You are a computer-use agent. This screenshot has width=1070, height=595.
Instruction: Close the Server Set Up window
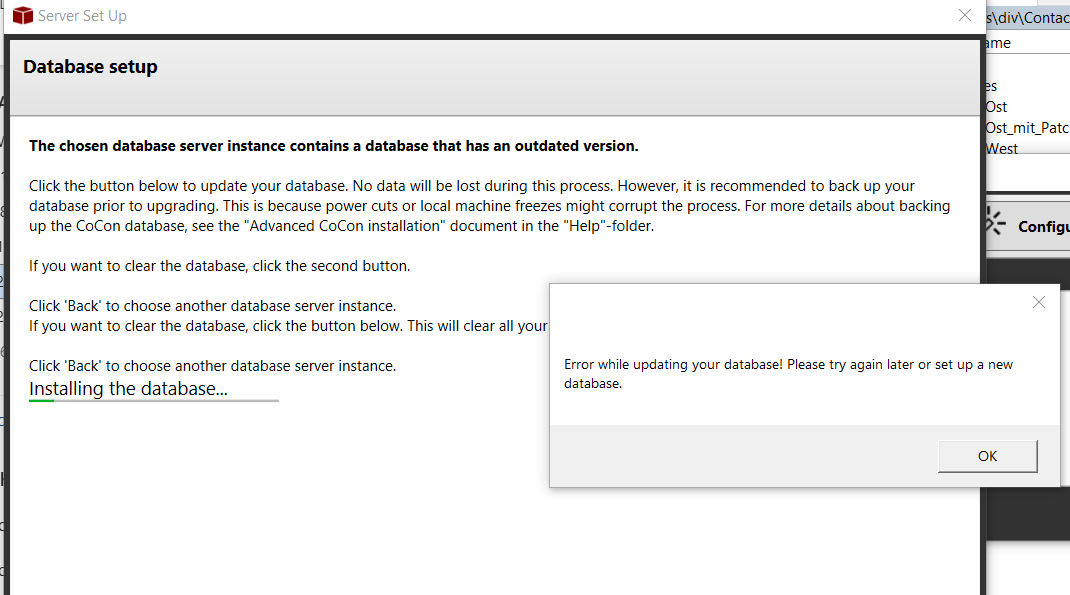click(x=964, y=15)
